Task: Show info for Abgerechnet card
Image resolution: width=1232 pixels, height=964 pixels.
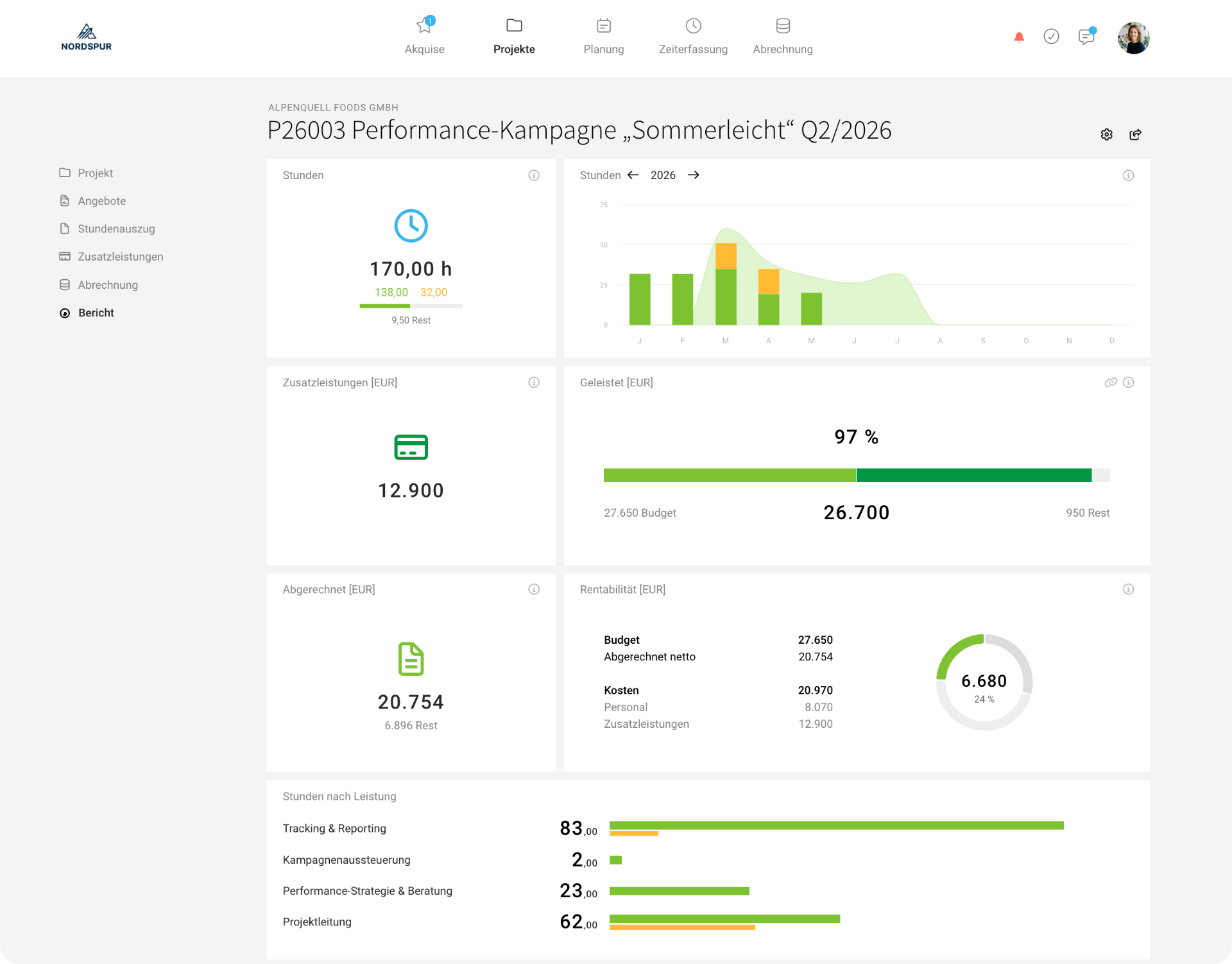Action: pos(534,589)
